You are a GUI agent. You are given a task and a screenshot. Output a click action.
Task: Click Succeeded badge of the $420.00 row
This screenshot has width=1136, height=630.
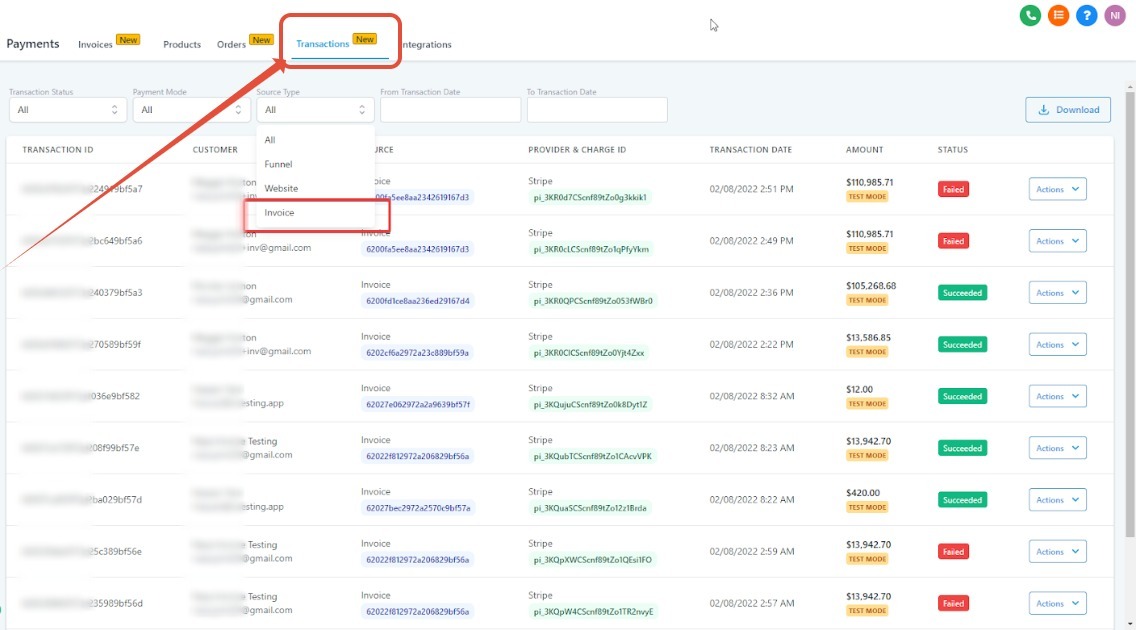pos(961,500)
